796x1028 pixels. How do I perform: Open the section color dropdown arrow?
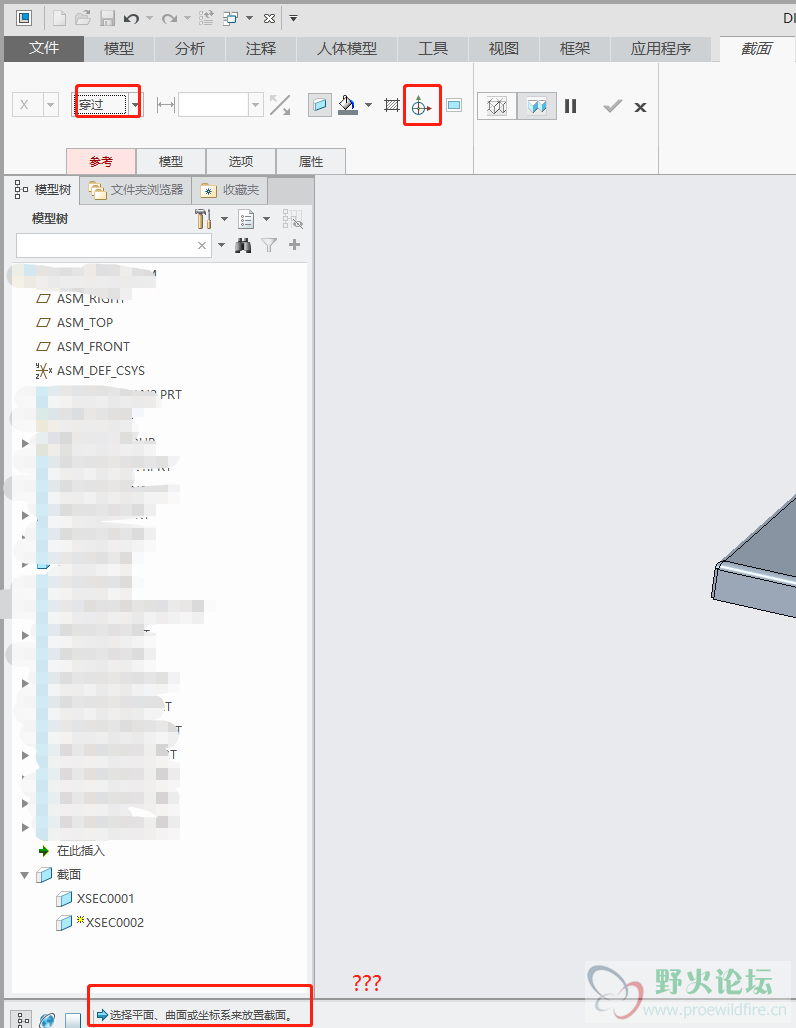tap(368, 105)
